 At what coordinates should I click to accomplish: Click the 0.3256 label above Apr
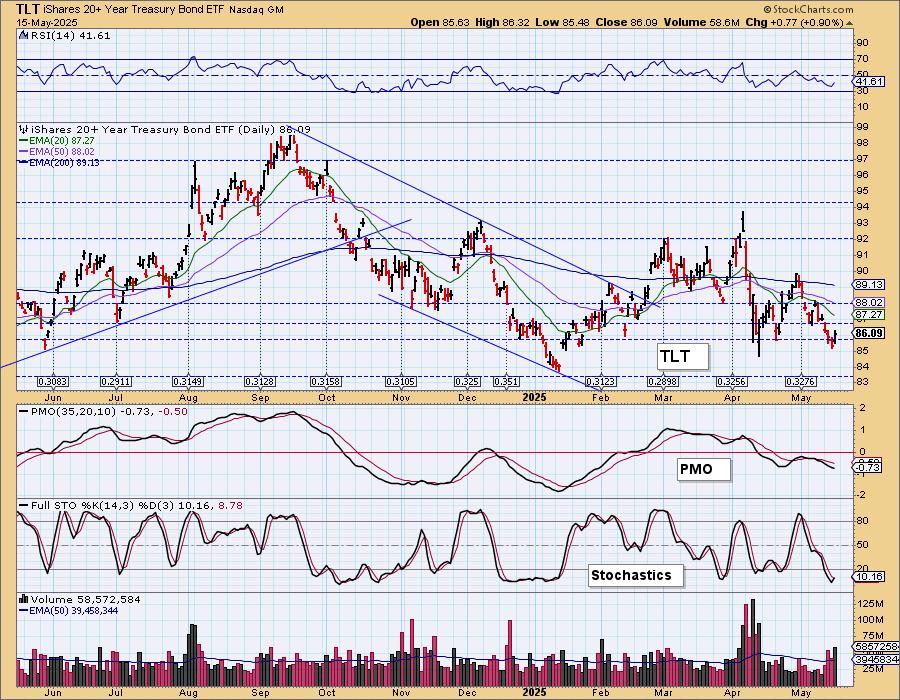(732, 382)
